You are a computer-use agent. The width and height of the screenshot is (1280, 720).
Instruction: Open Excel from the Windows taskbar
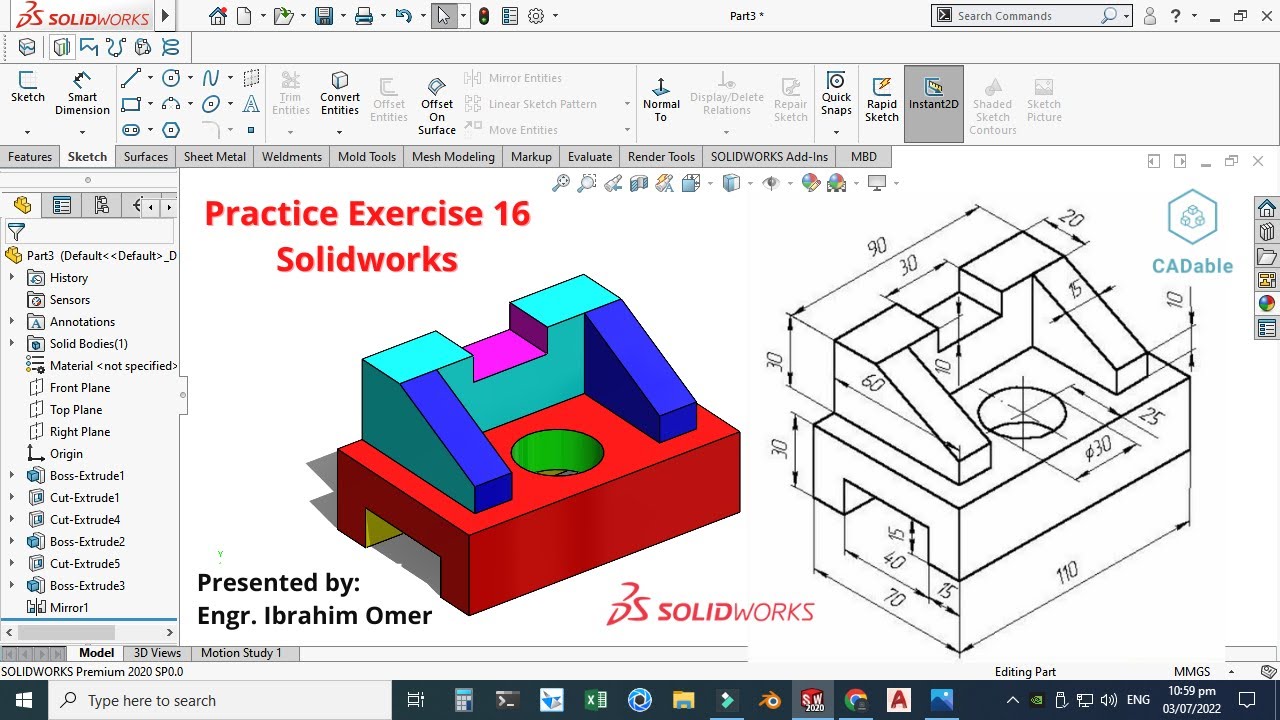tap(596, 701)
